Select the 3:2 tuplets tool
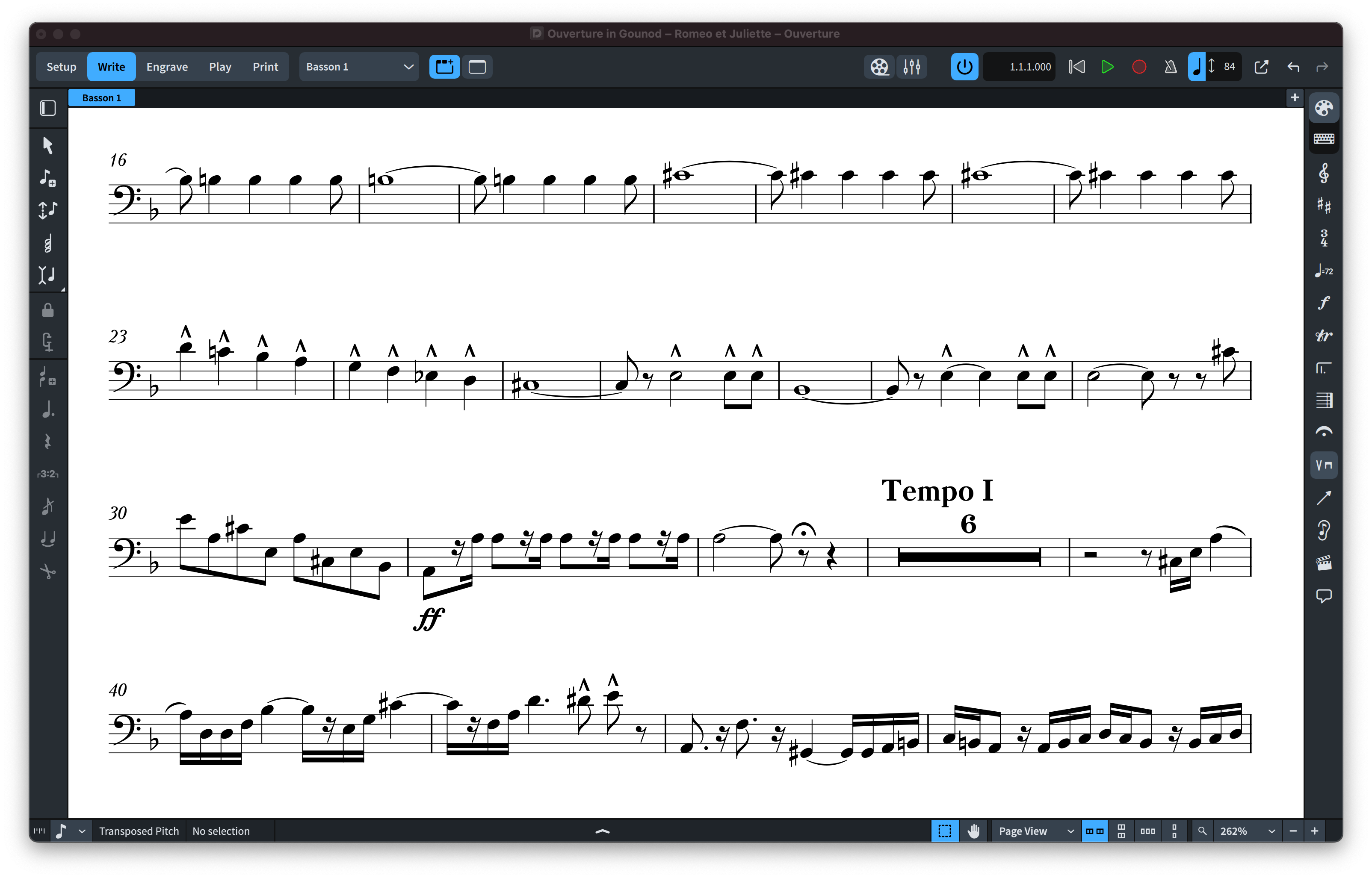 48,474
